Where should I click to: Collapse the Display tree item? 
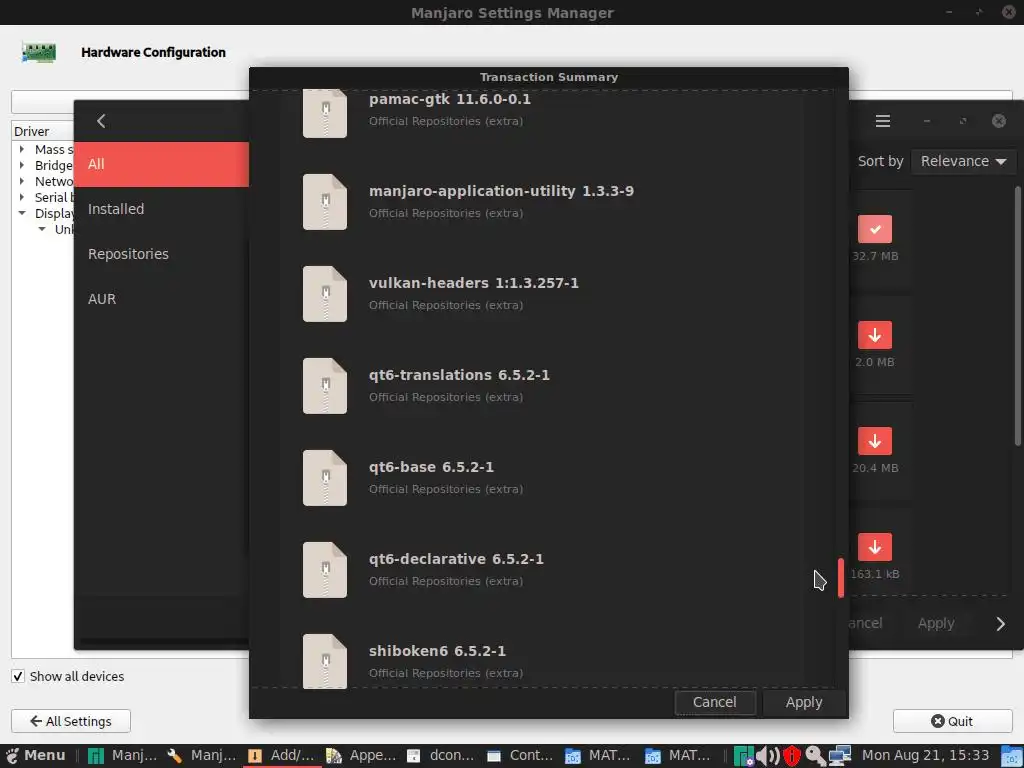point(22,213)
